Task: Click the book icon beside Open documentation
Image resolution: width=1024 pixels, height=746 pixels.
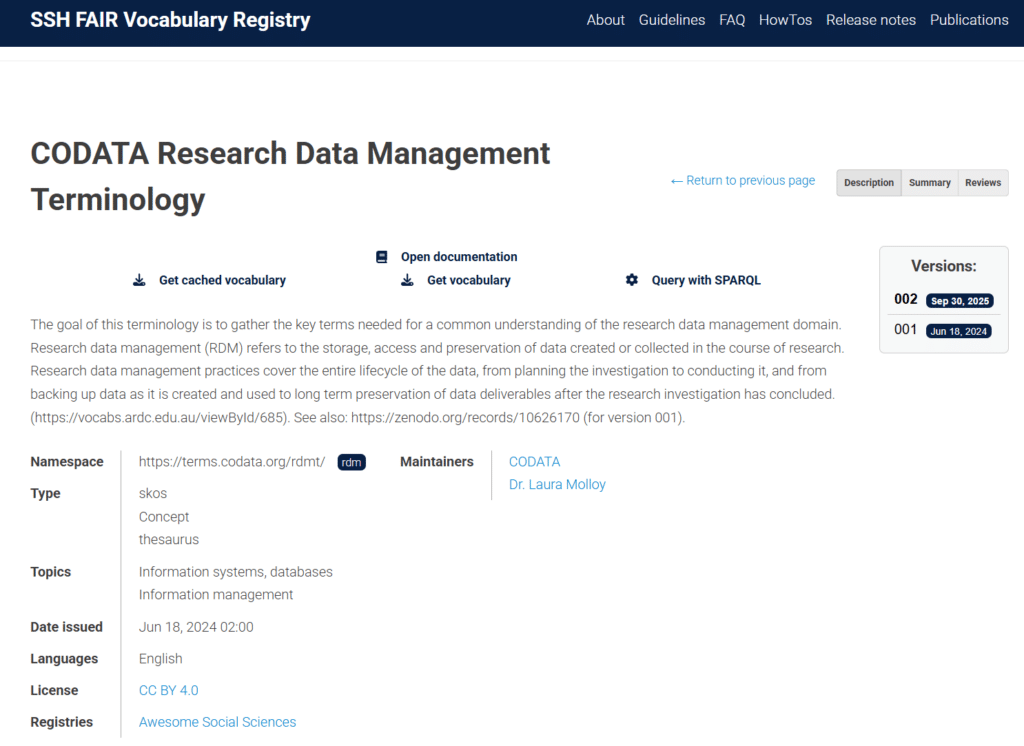Action: coord(381,257)
